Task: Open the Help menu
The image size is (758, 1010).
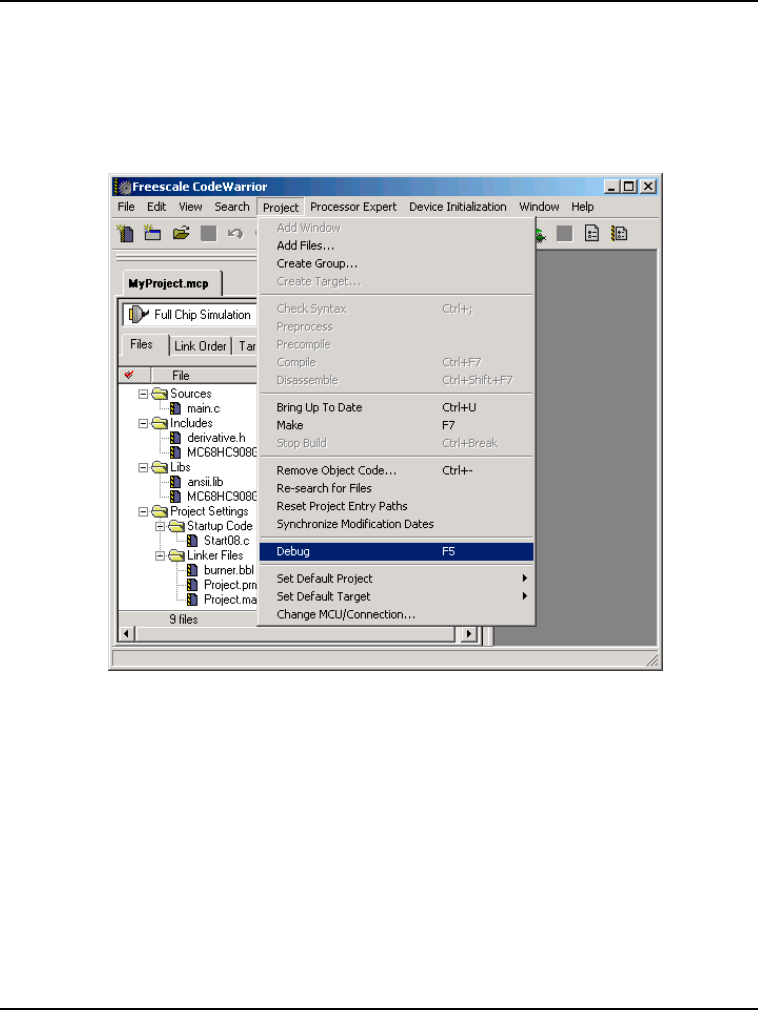Action: pos(582,207)
